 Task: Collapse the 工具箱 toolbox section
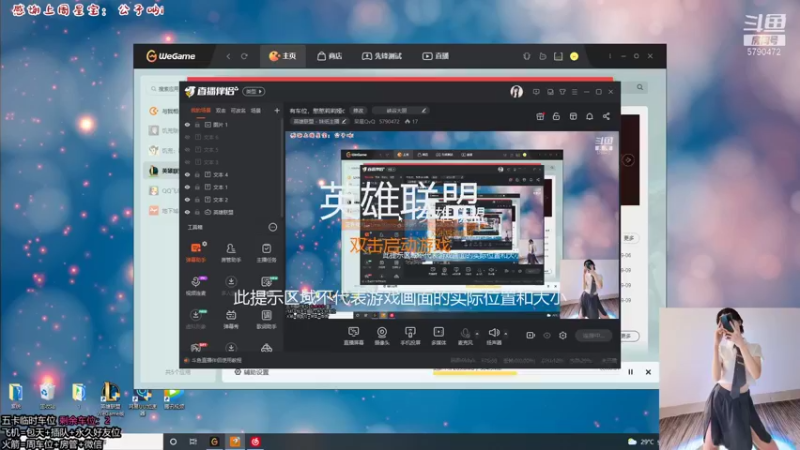(272, 227)
